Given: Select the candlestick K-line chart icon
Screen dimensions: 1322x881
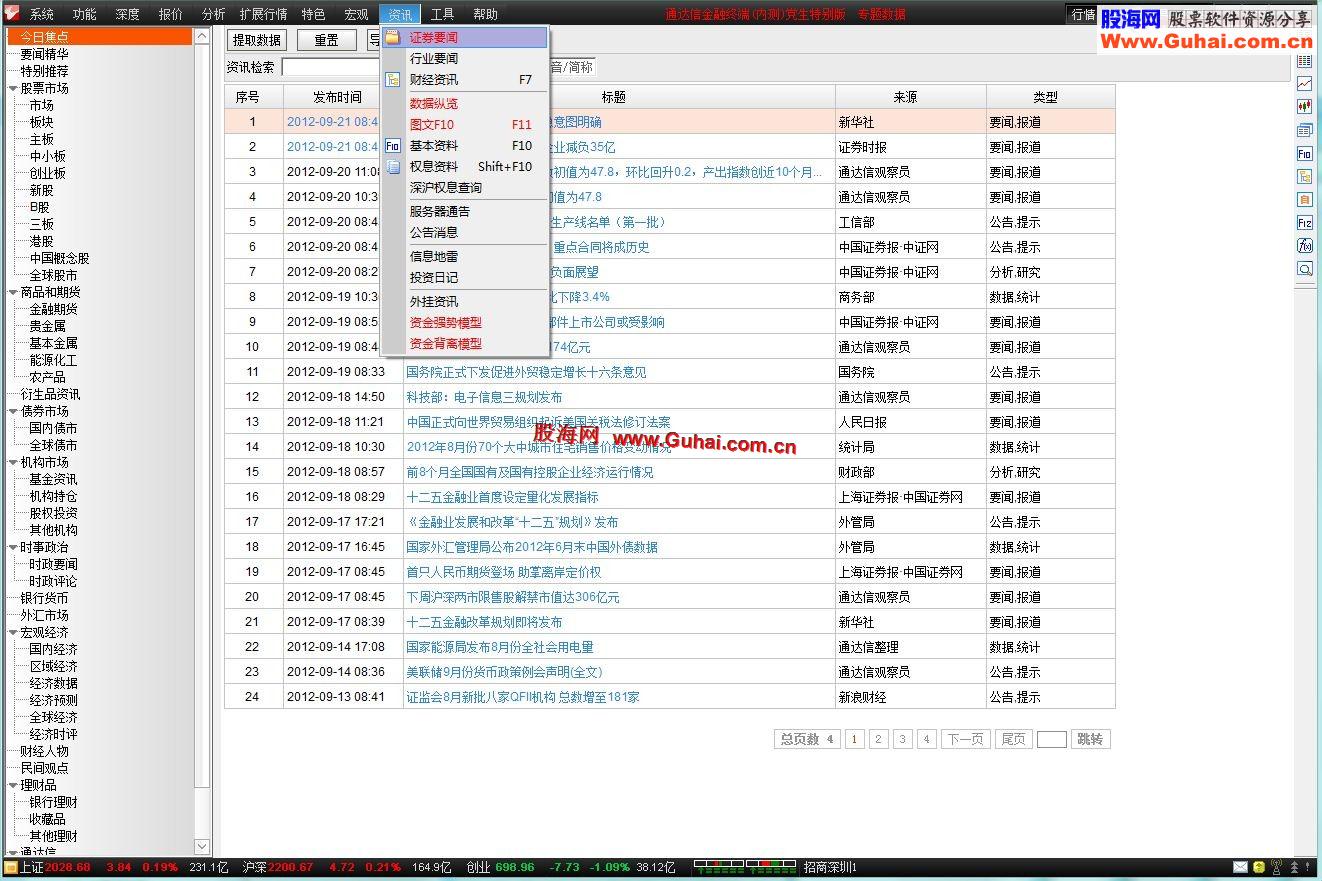Looking at the screenshot, I should (1305, 108).
